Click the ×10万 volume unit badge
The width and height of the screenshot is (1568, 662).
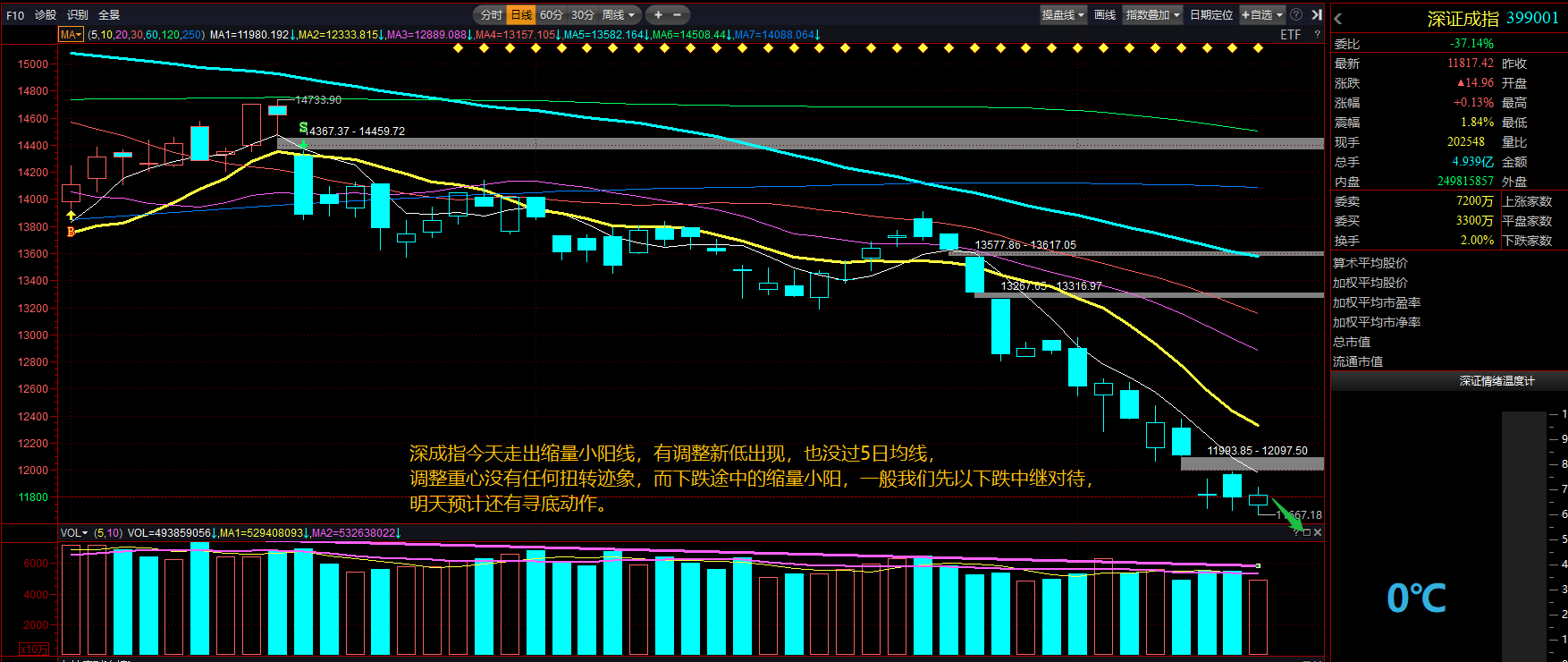pyautogui.click(x=34, y=649)
